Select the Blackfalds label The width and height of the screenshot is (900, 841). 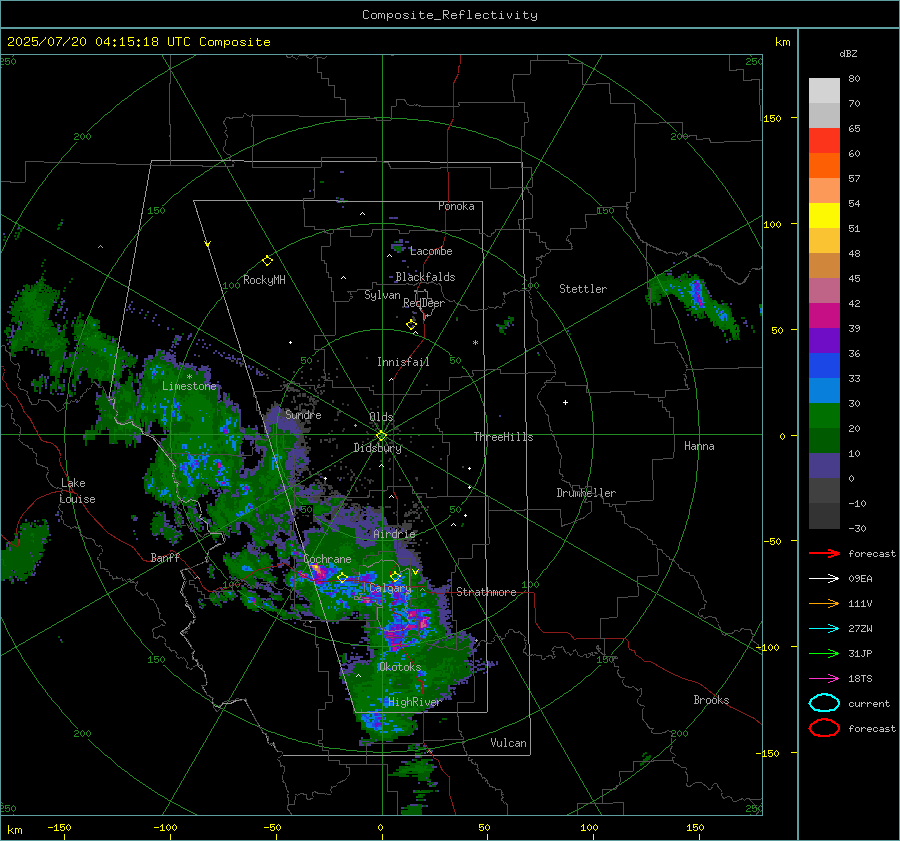click(425, 277)
